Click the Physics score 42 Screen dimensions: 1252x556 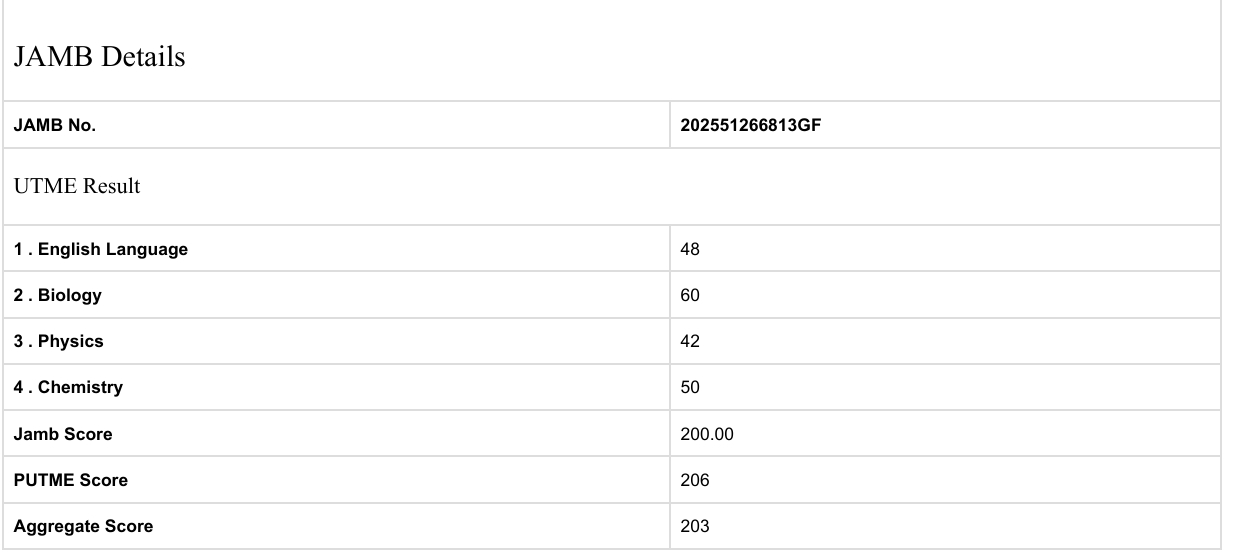(690, 341)
